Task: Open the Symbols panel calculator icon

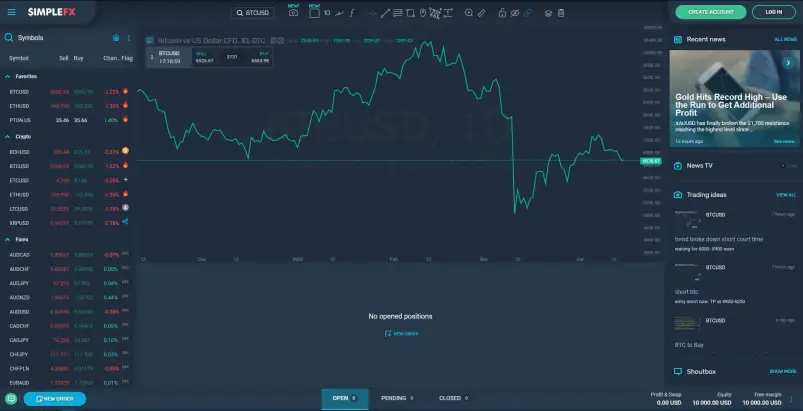Action: tap(116, 38)
